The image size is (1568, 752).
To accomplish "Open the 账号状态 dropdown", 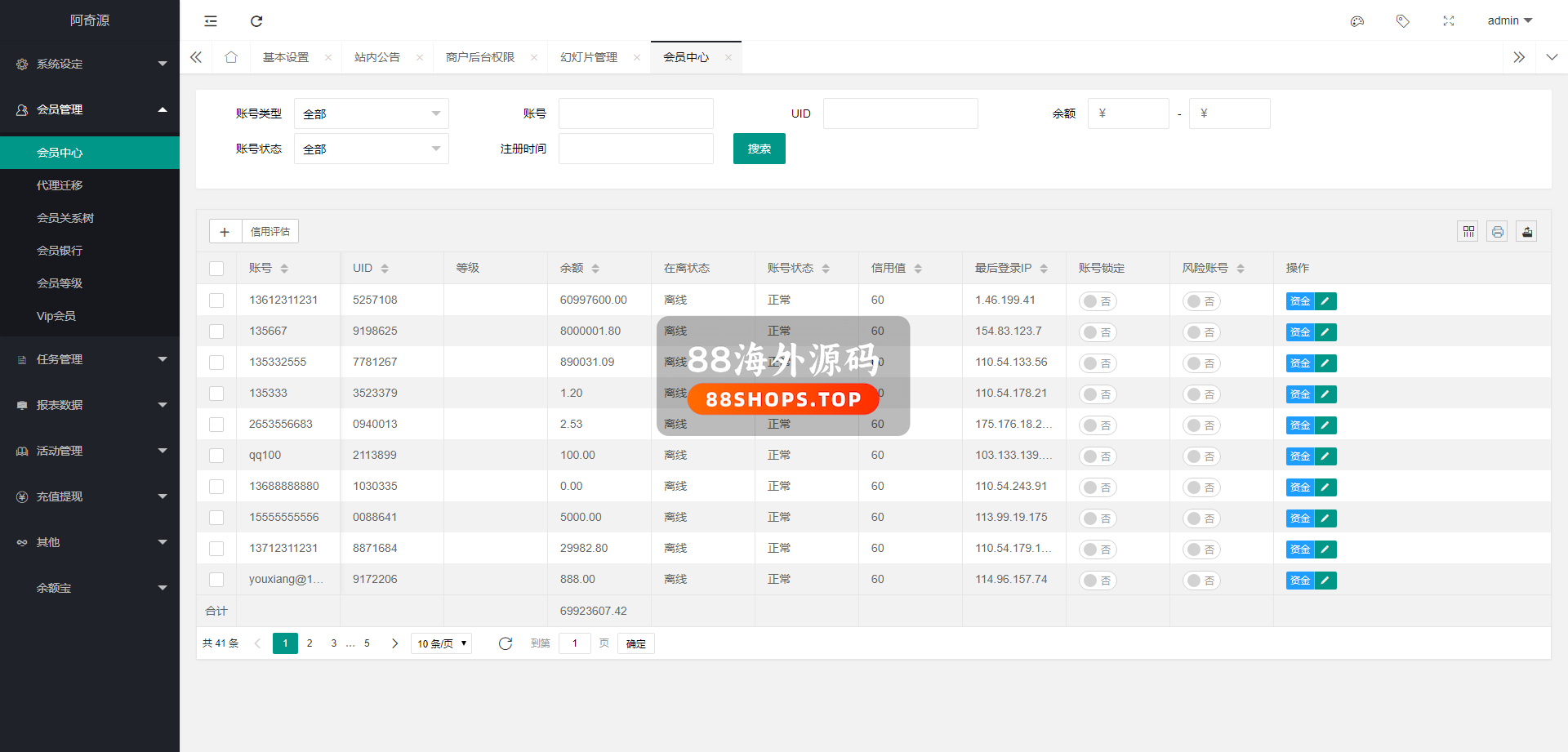I will tap(371, 149).
